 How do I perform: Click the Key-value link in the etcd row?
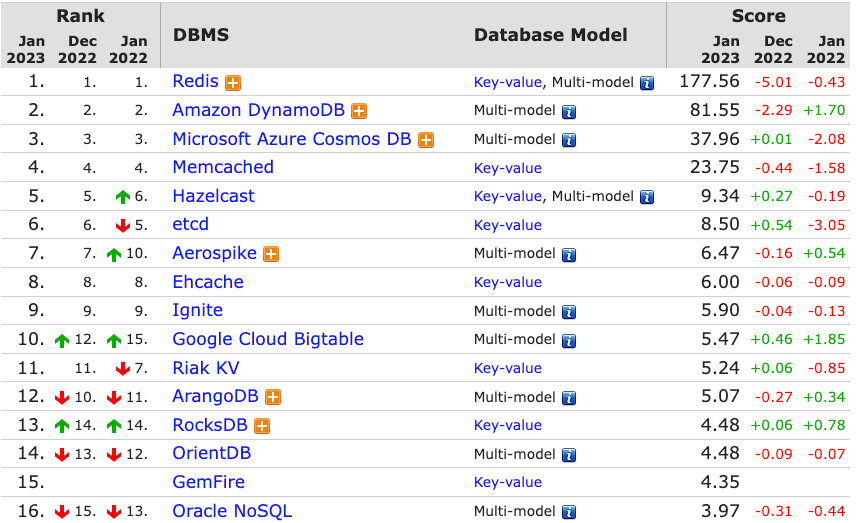click(x=508, y=225)
